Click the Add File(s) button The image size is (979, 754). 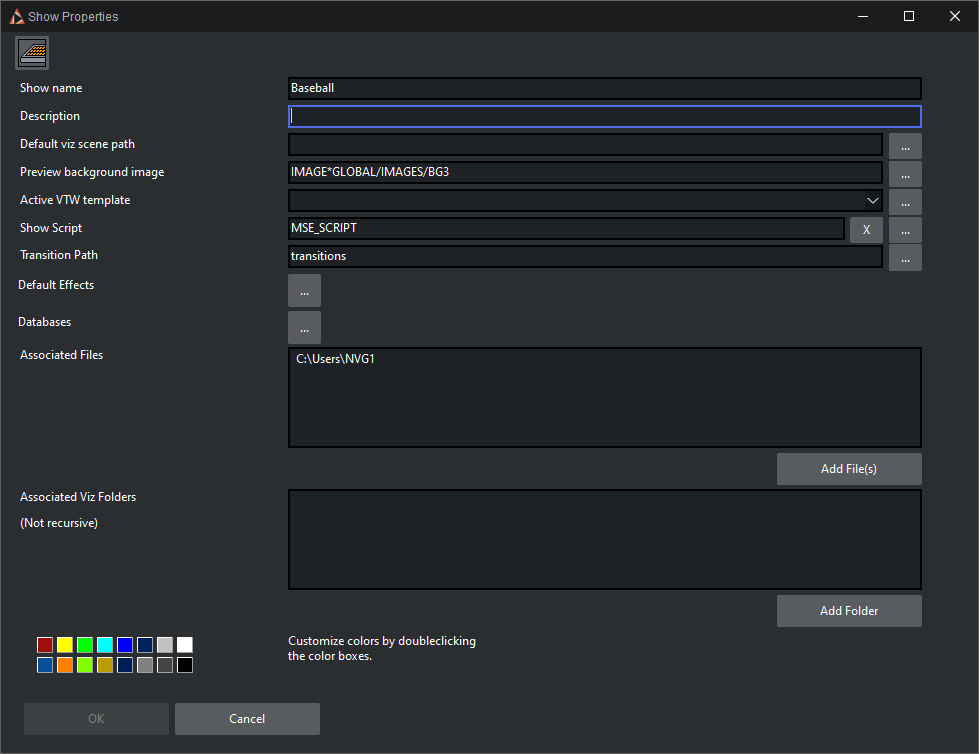coord(848,469)
